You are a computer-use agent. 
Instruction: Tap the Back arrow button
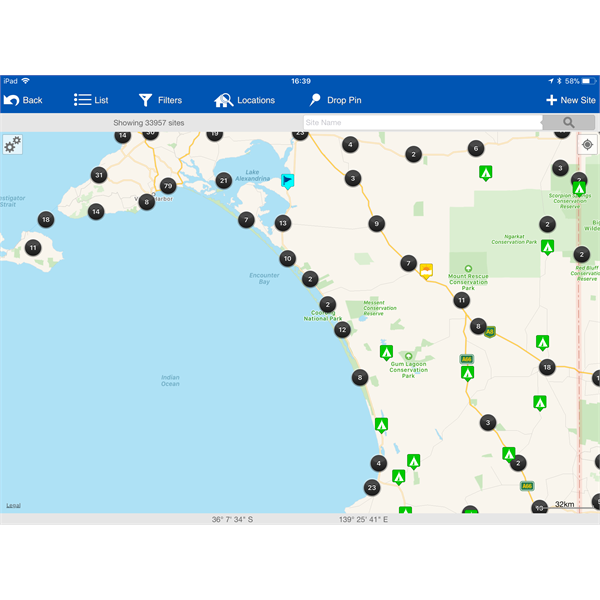(23, 100)
